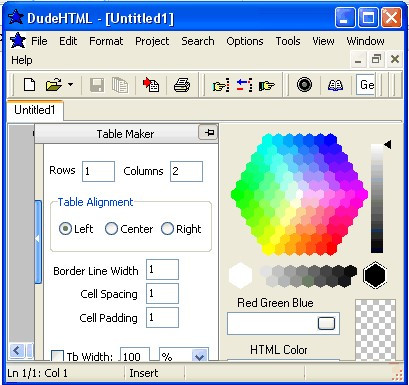The image size is (409, 385).
Task: Expand the open folder dropdown arrow
Action: coord(70,85)
